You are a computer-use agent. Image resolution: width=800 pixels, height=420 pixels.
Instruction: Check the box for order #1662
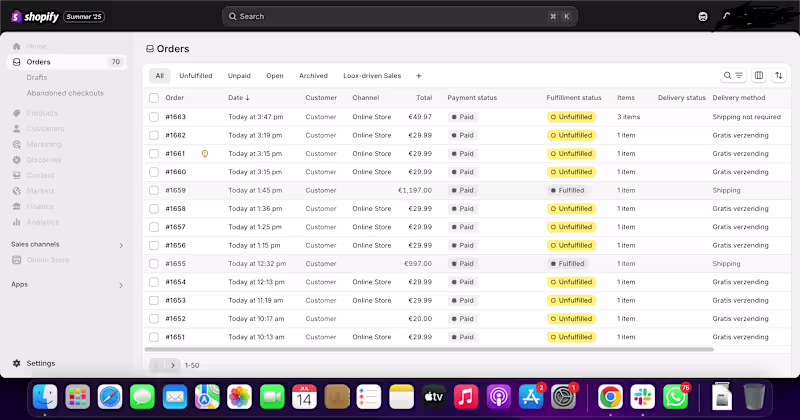(154, 135)
